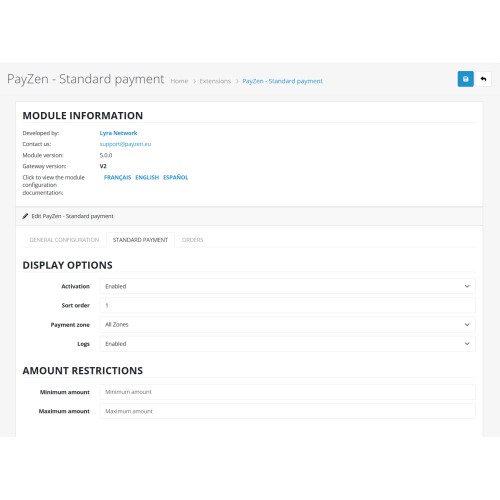Screen dimensions: 500x500
Task: Click the blue save button icon
Action: point(465,79)
